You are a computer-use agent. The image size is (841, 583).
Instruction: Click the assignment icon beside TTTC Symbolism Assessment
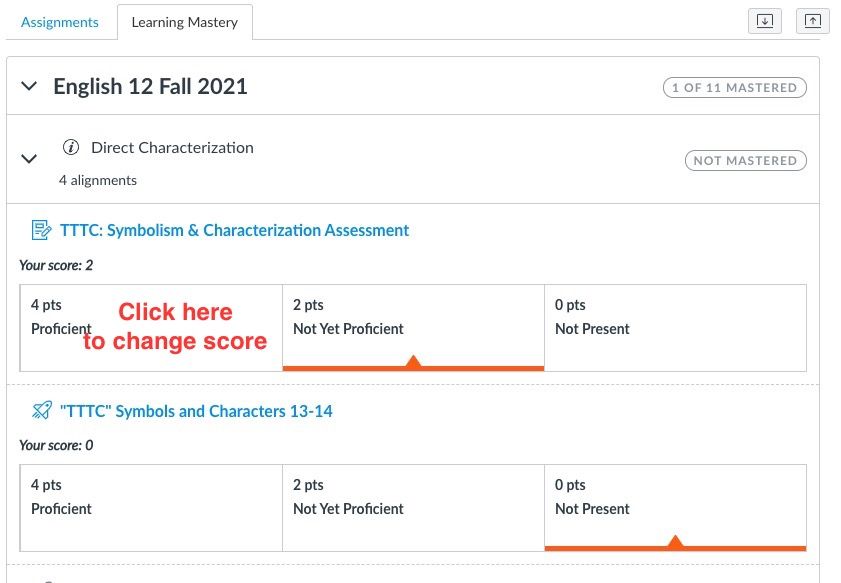(41, 231)
